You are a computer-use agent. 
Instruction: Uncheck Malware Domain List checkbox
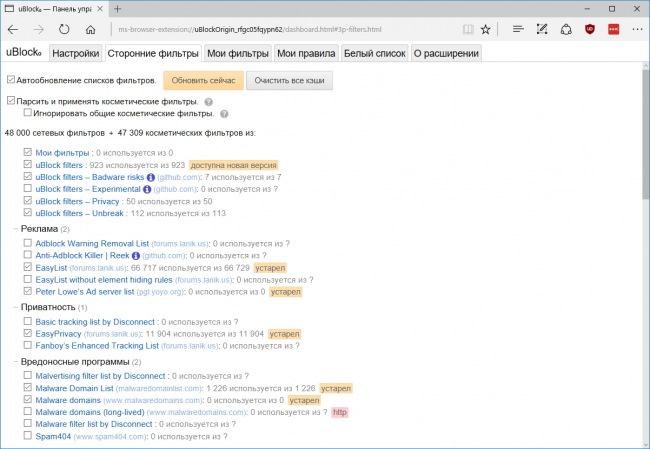pyautogui.click(x=27, y=387)
